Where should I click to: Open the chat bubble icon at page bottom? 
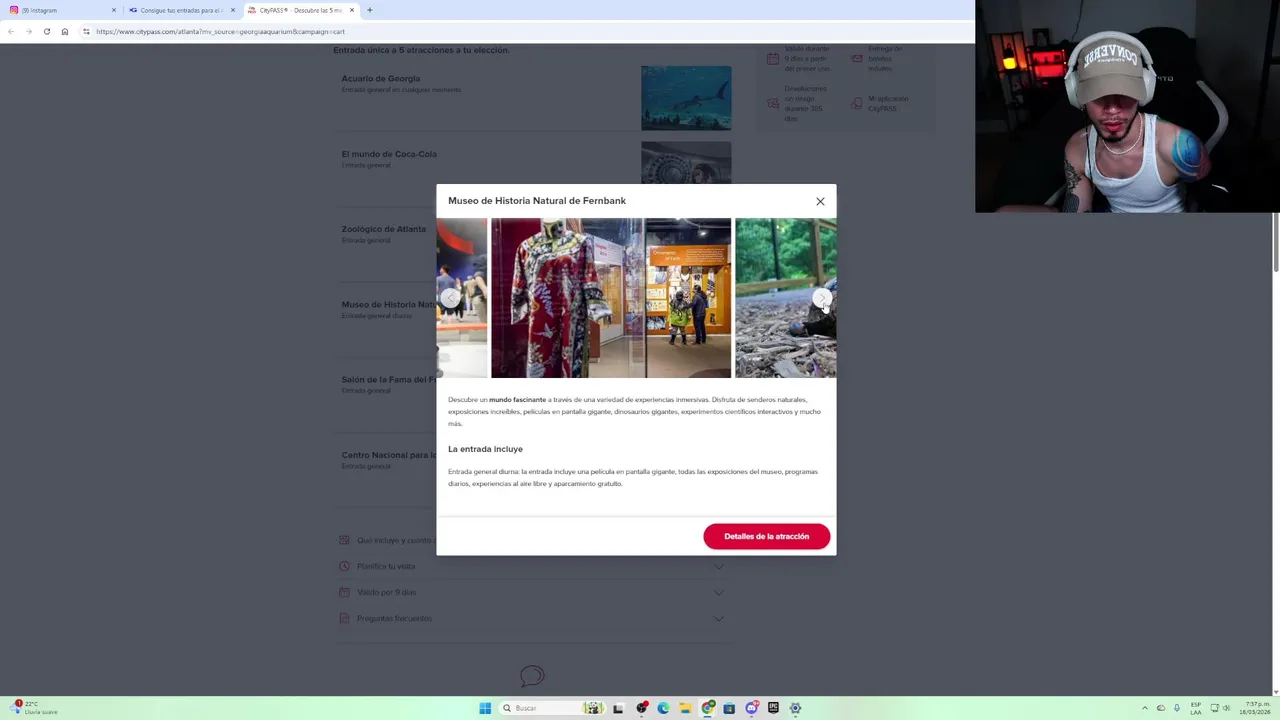532,677
